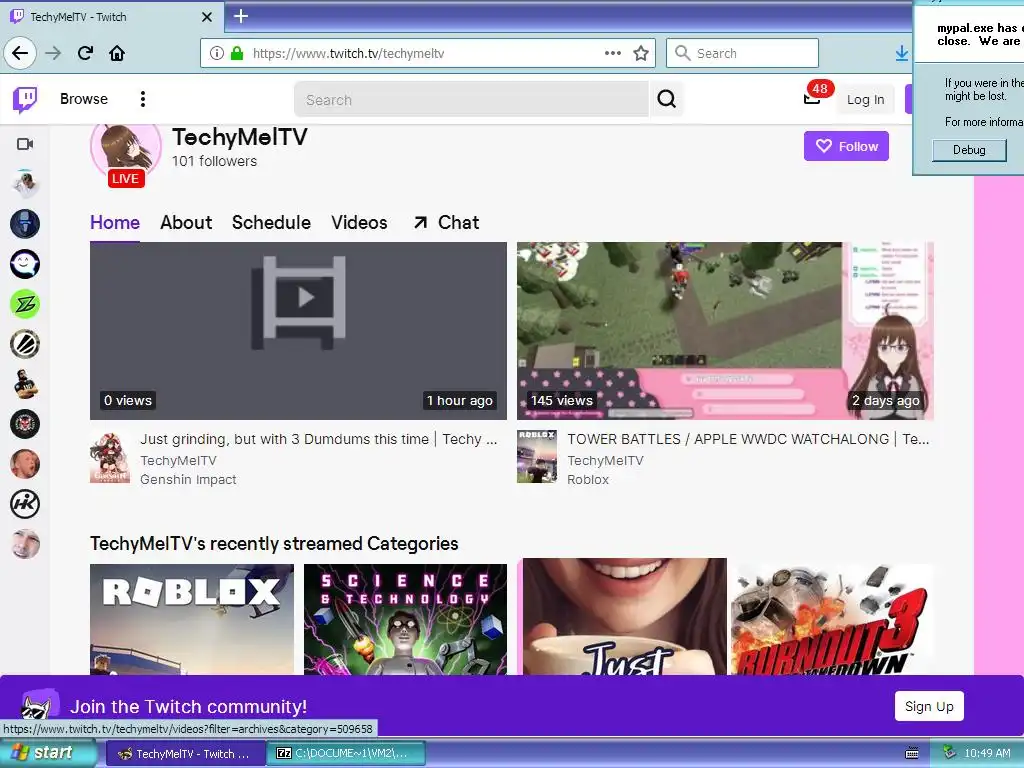Viewport: 1024px width, 768px height.
Task: Click the Log In button
Action: tap(865, 99)
